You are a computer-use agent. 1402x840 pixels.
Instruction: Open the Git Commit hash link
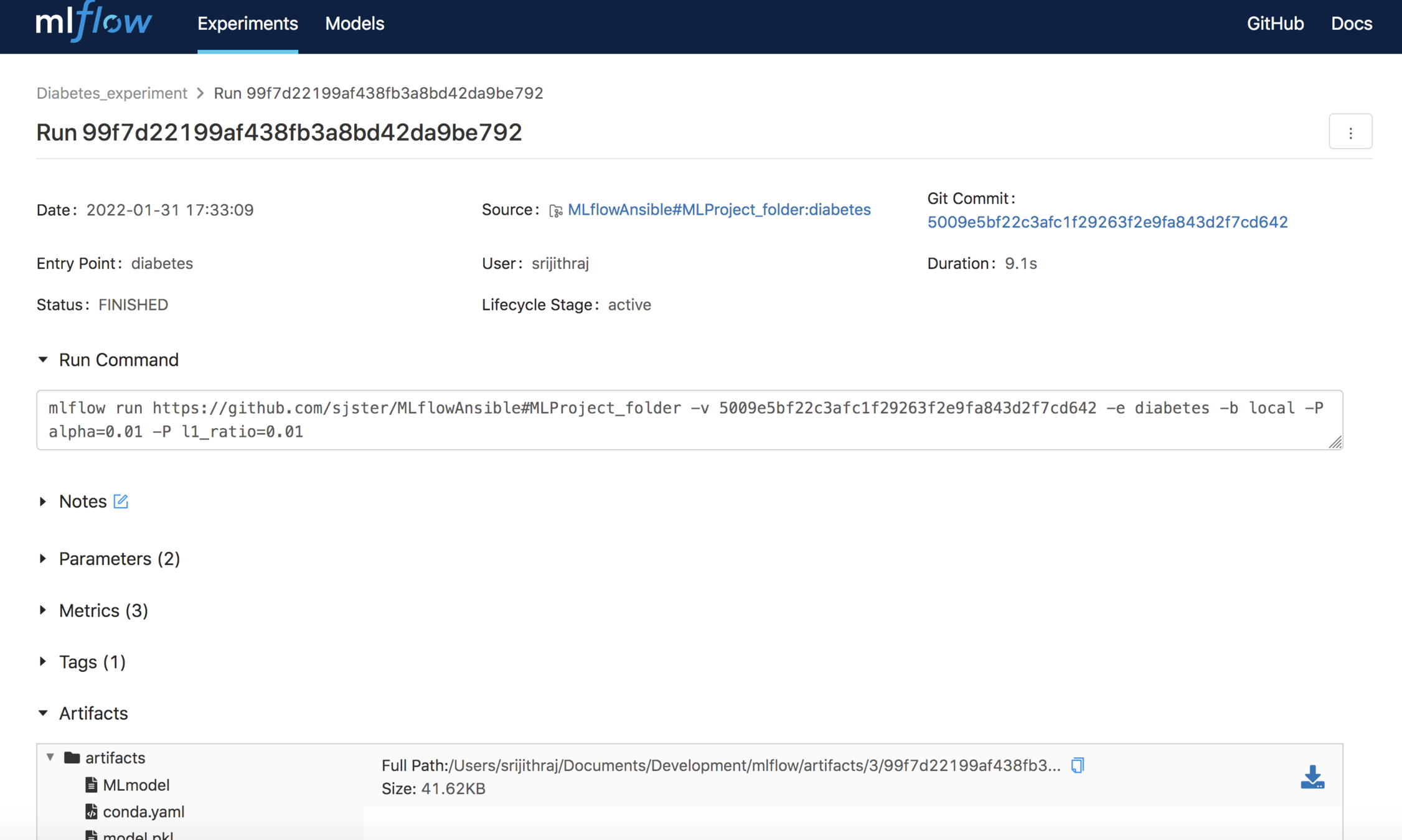click(1107, 222)
